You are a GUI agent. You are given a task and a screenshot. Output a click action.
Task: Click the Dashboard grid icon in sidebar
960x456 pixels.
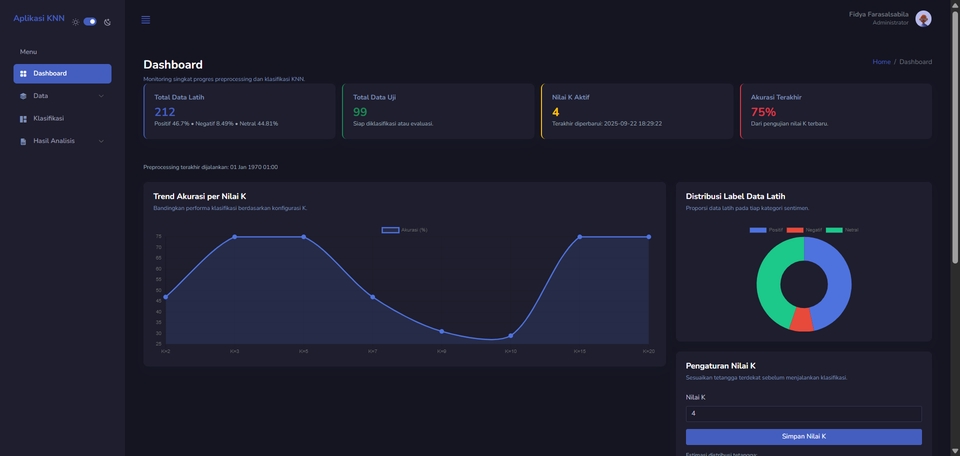pyautogui.click(x=24, y=74)
